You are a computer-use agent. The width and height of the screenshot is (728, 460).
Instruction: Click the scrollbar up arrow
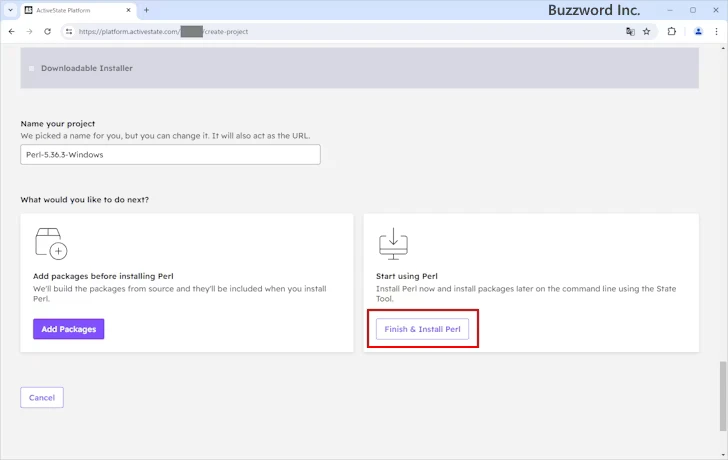point(723,48)
